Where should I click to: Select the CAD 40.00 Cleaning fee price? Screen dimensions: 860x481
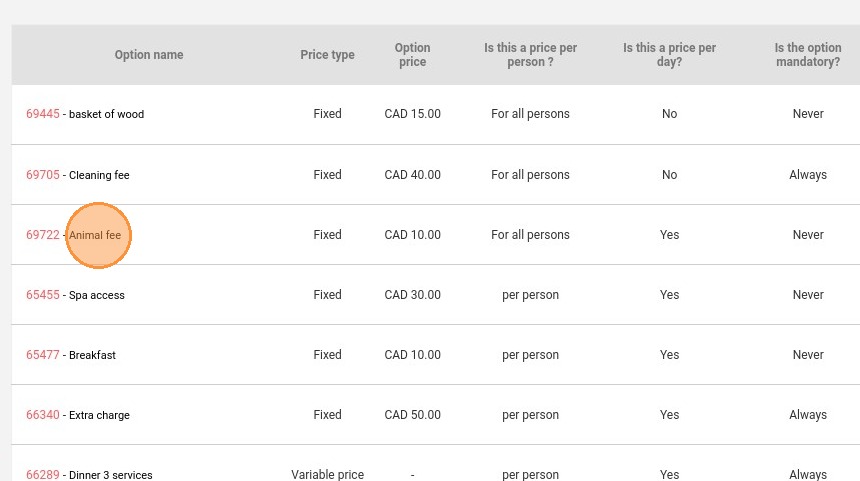(x=412, y=175)
